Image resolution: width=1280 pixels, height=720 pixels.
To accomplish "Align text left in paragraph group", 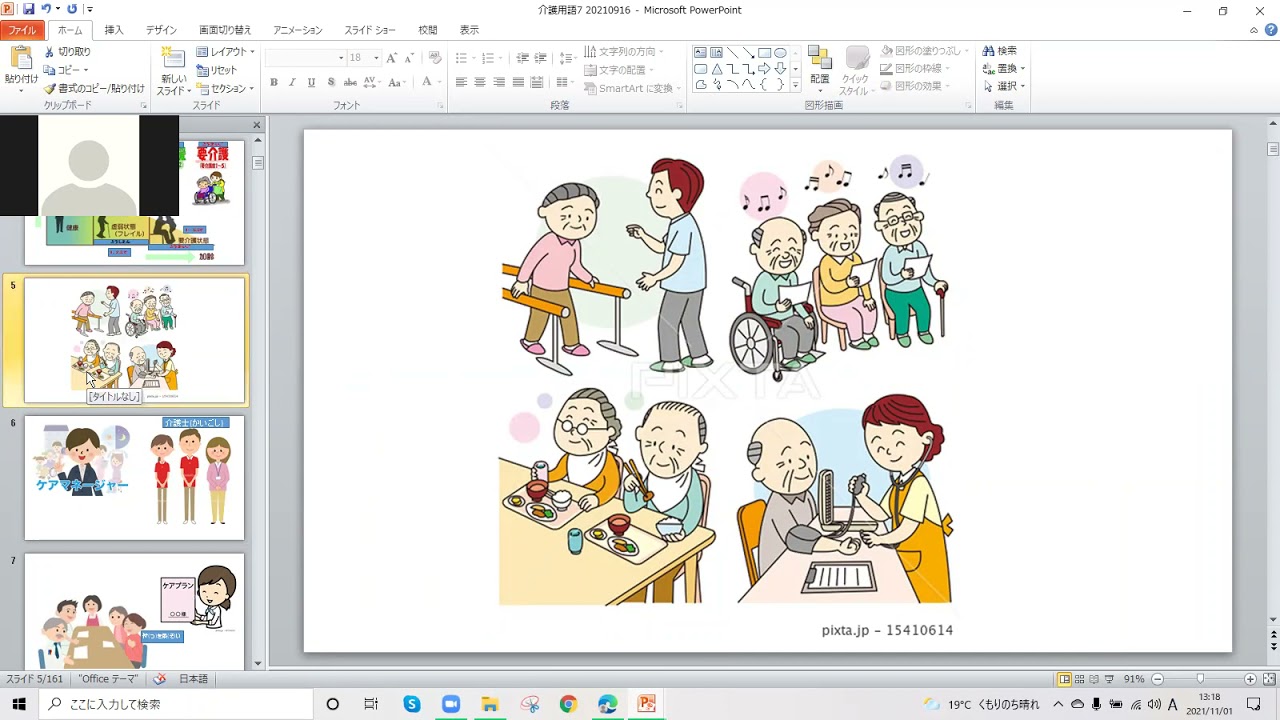I will [x=461, y=82].
